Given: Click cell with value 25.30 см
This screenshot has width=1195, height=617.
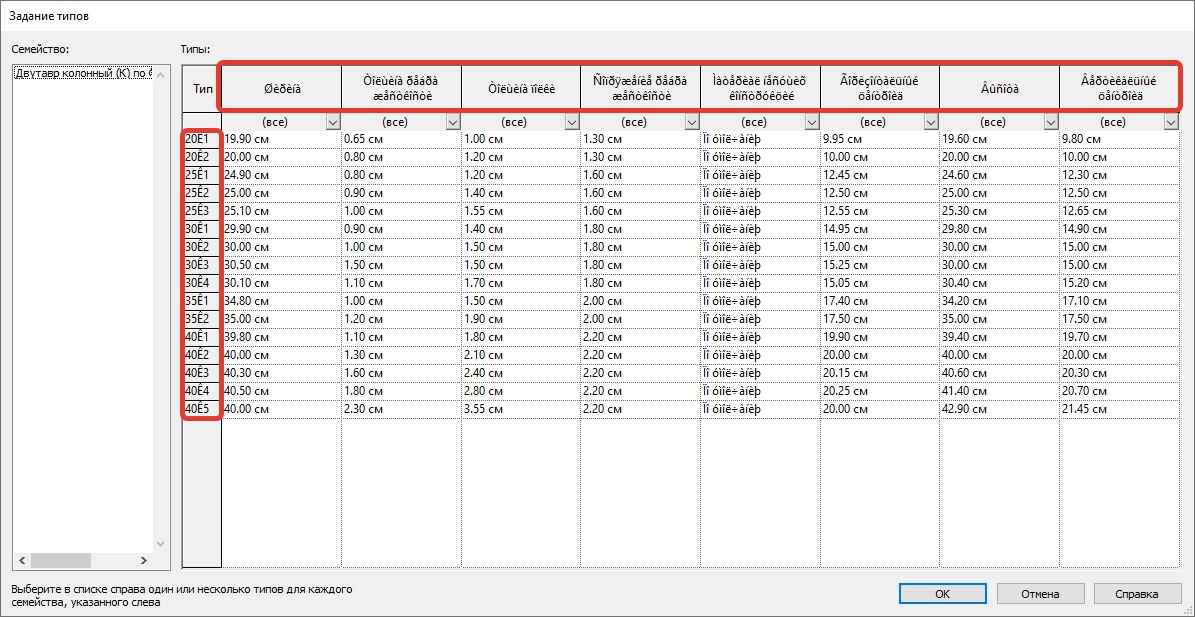Looking at the screenshot, I should pyautogui.click(x=999, y=210).
